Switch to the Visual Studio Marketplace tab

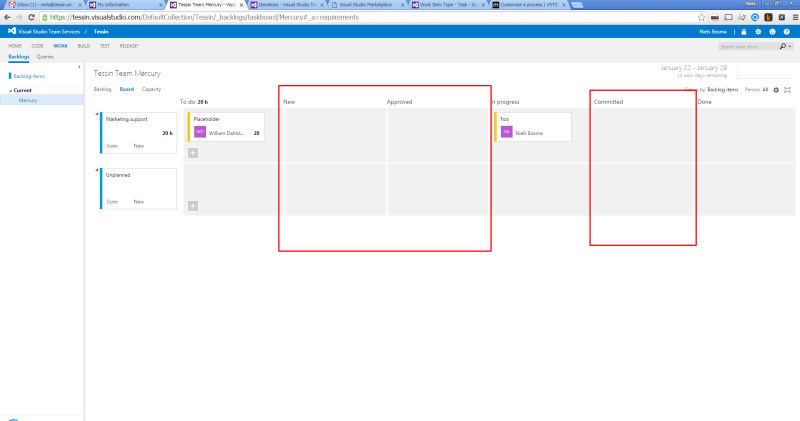click(365, 5)
